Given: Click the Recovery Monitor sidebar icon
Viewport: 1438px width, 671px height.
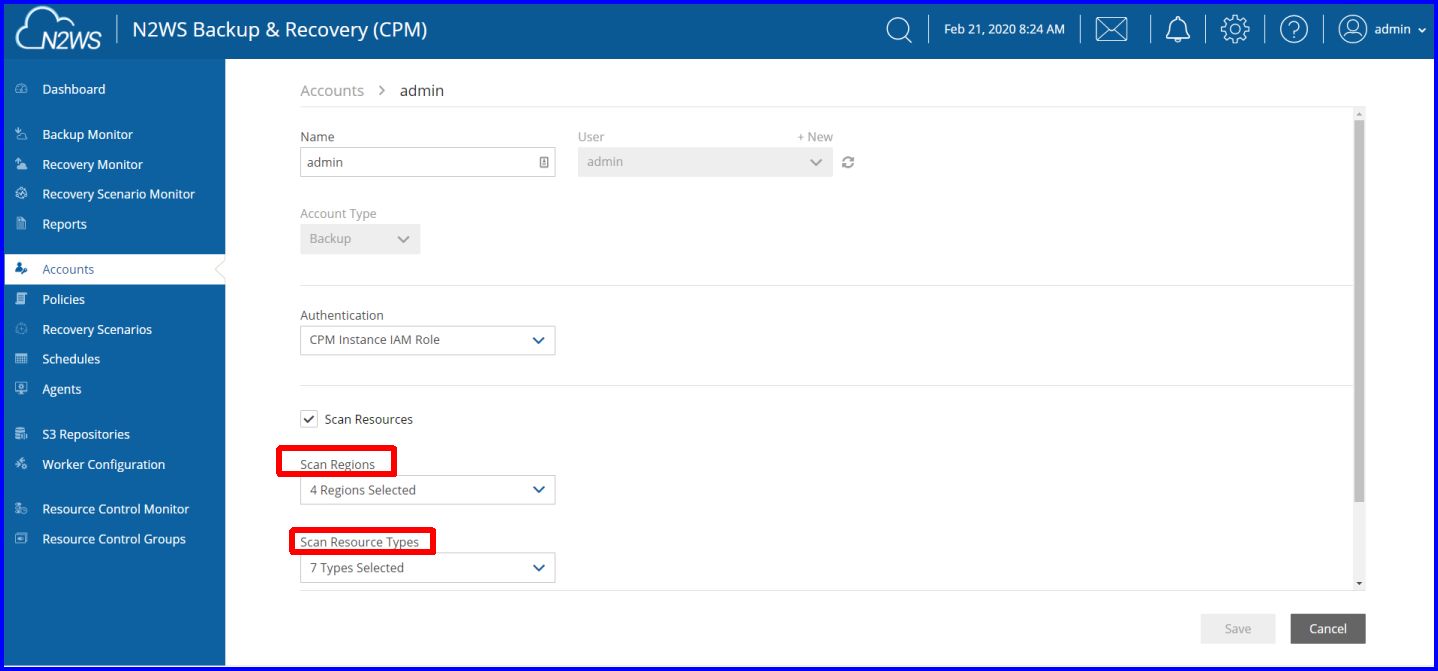Looking at the screenshot, I should [21, 164].
